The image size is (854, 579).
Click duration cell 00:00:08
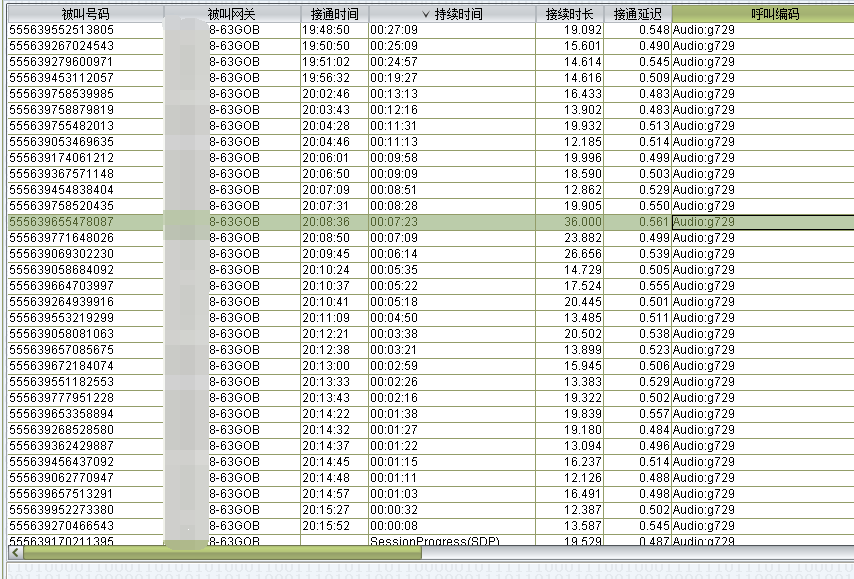click(x=394, y=526)
